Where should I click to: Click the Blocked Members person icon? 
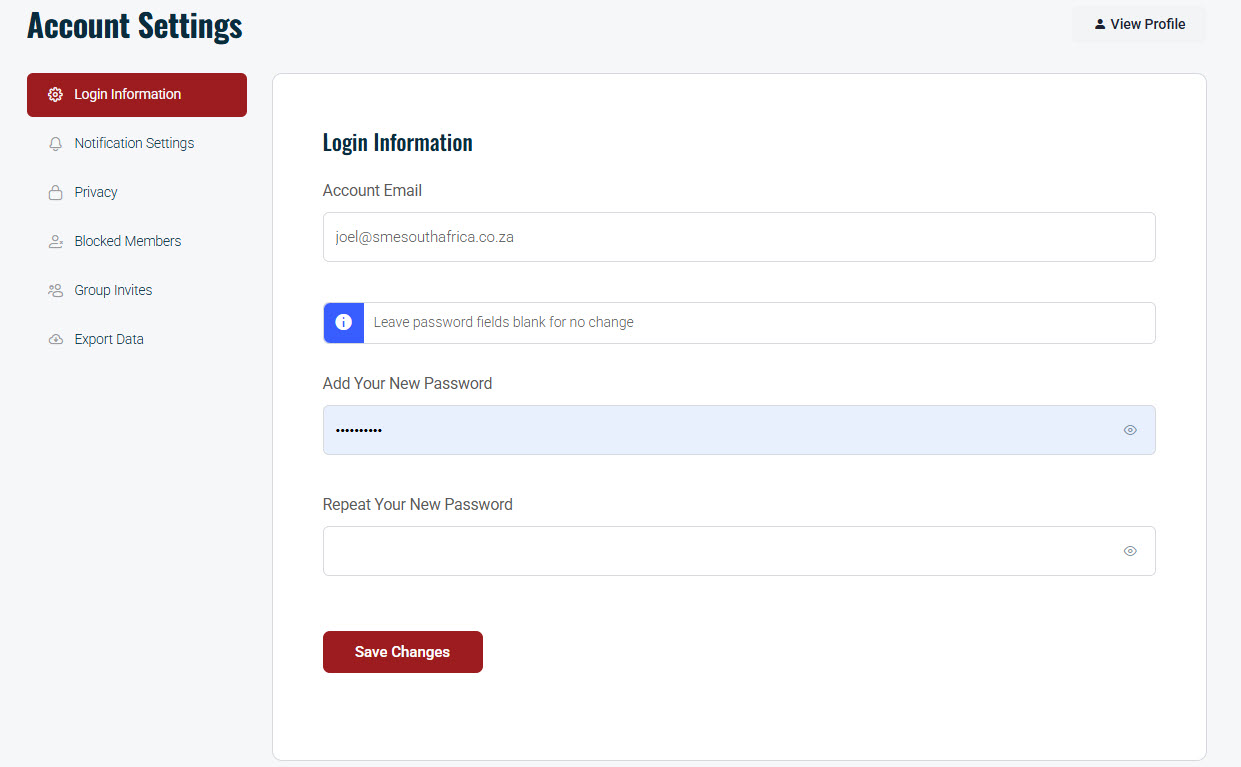[x=56, y=242]
